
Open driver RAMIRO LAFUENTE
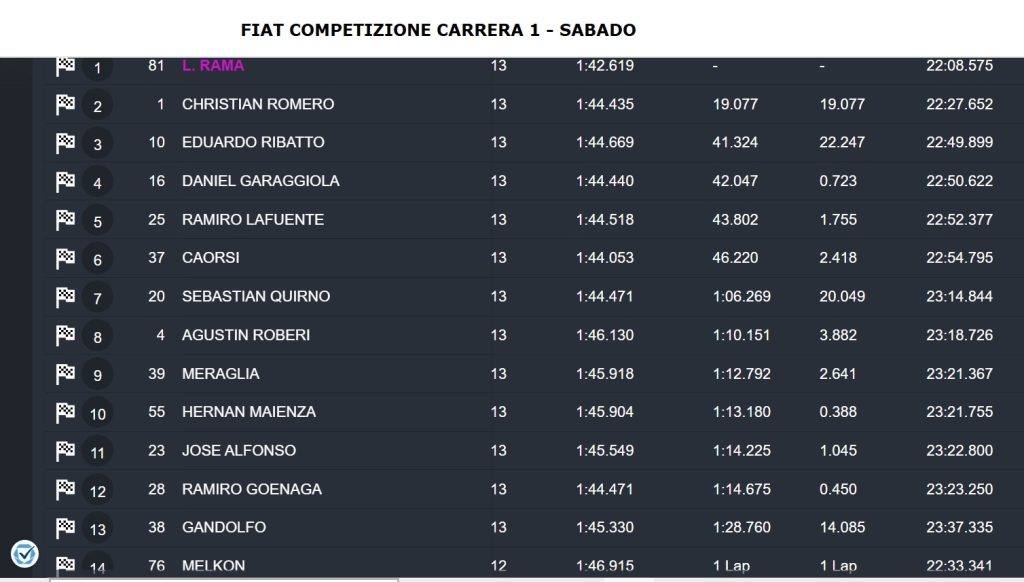[x=253, y=220]
